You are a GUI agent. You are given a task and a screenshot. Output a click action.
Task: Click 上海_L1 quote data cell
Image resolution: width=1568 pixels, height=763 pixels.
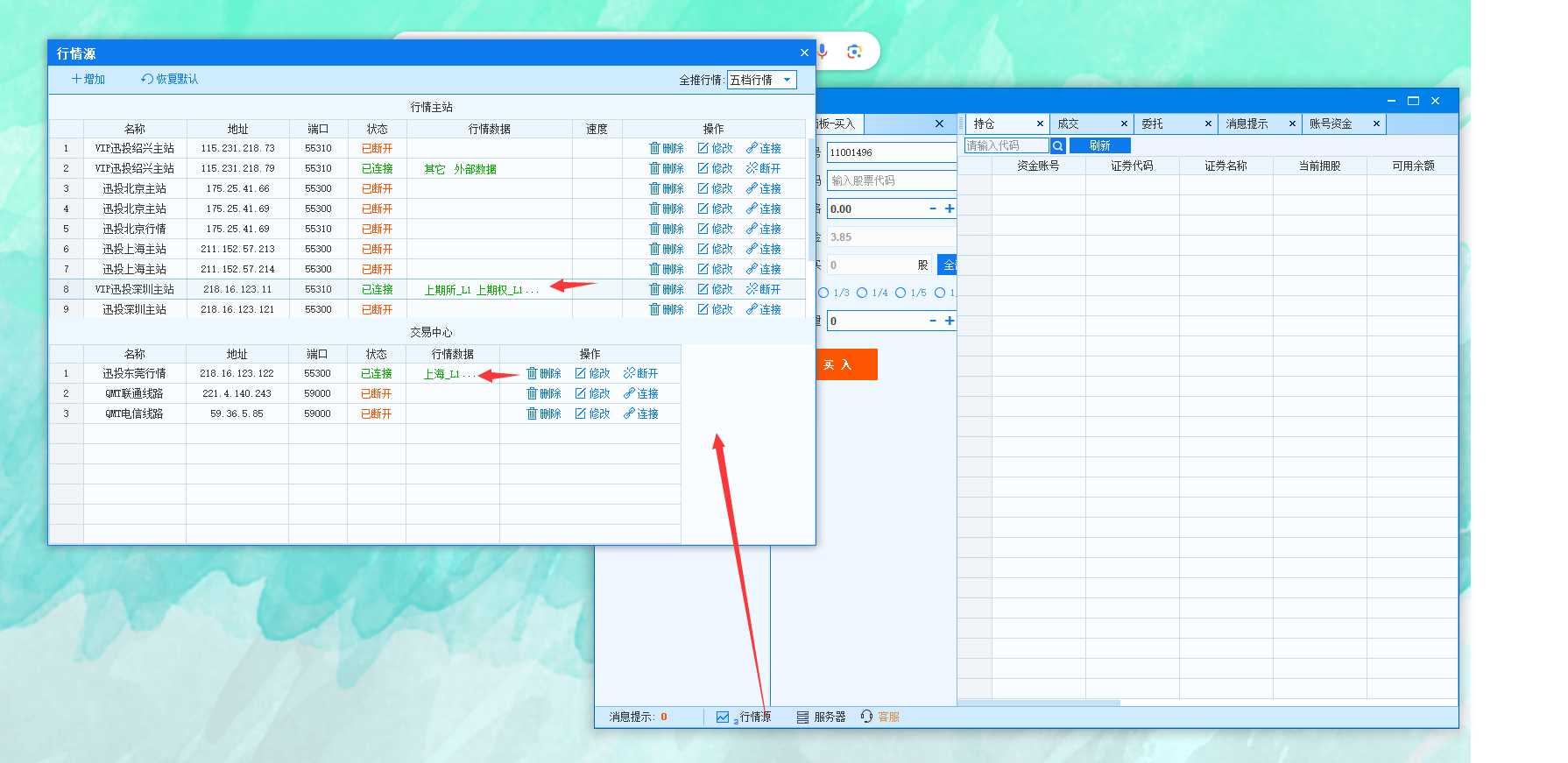point(453,374)
